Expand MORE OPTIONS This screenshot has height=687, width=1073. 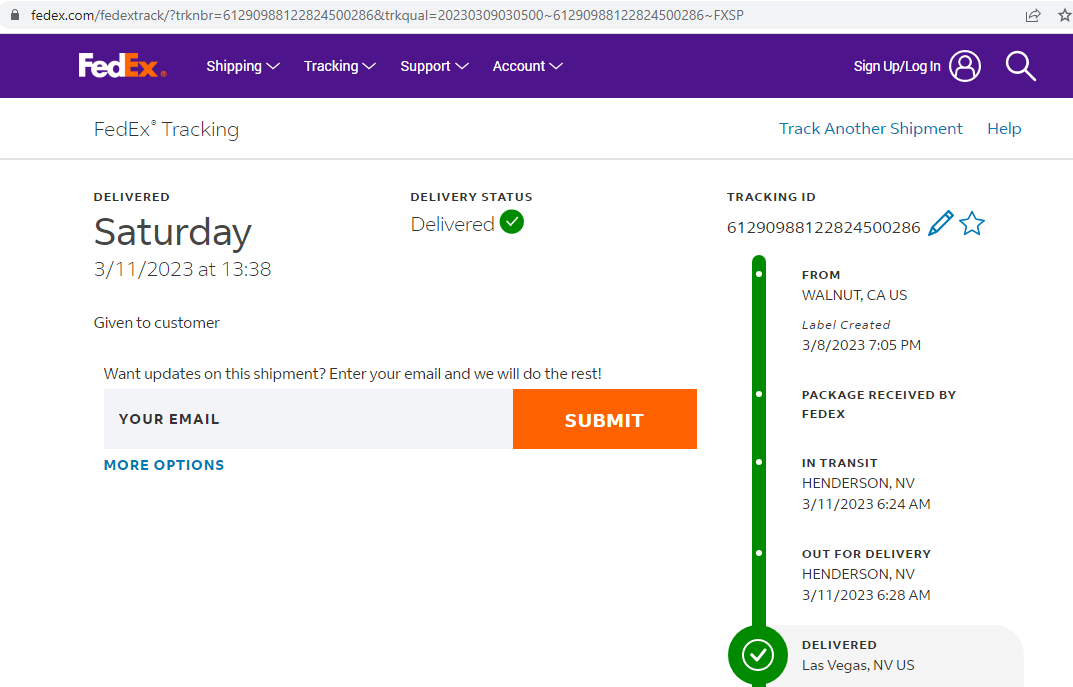click(x=164, y=465)
